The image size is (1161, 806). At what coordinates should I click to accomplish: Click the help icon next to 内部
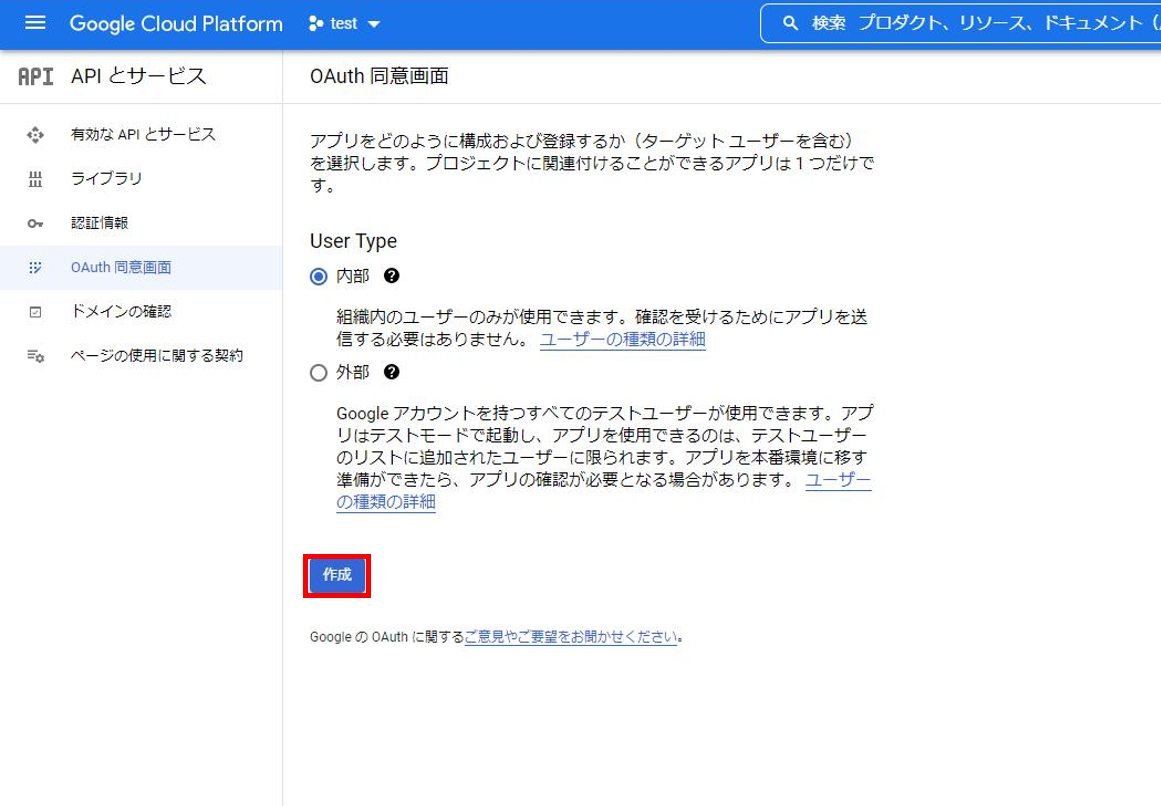(392, 275)
